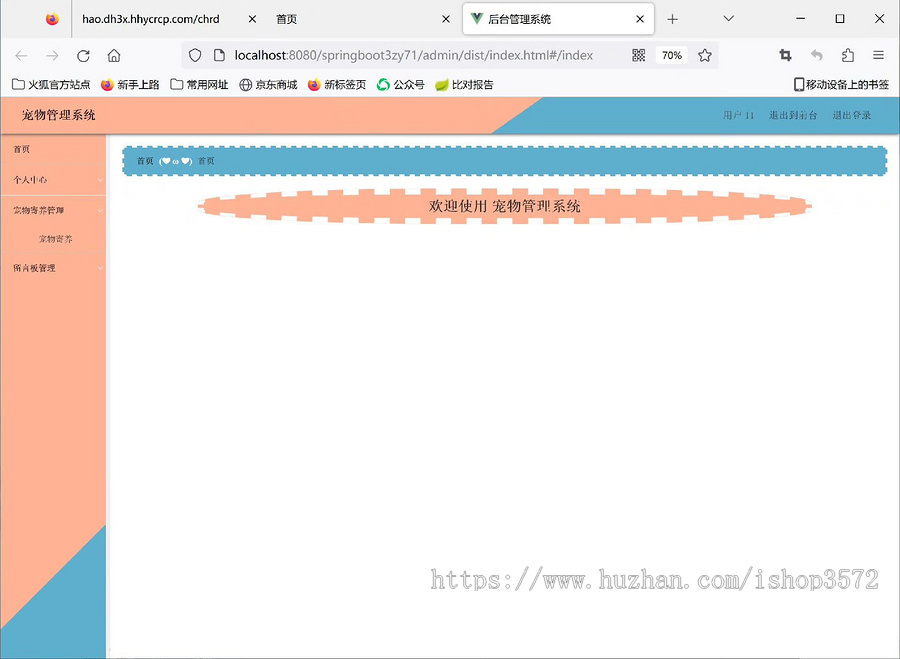This screenshot has height=659, width=900.
Task: Open the 常用网址 bookmark folder
Action: (199, 85)
